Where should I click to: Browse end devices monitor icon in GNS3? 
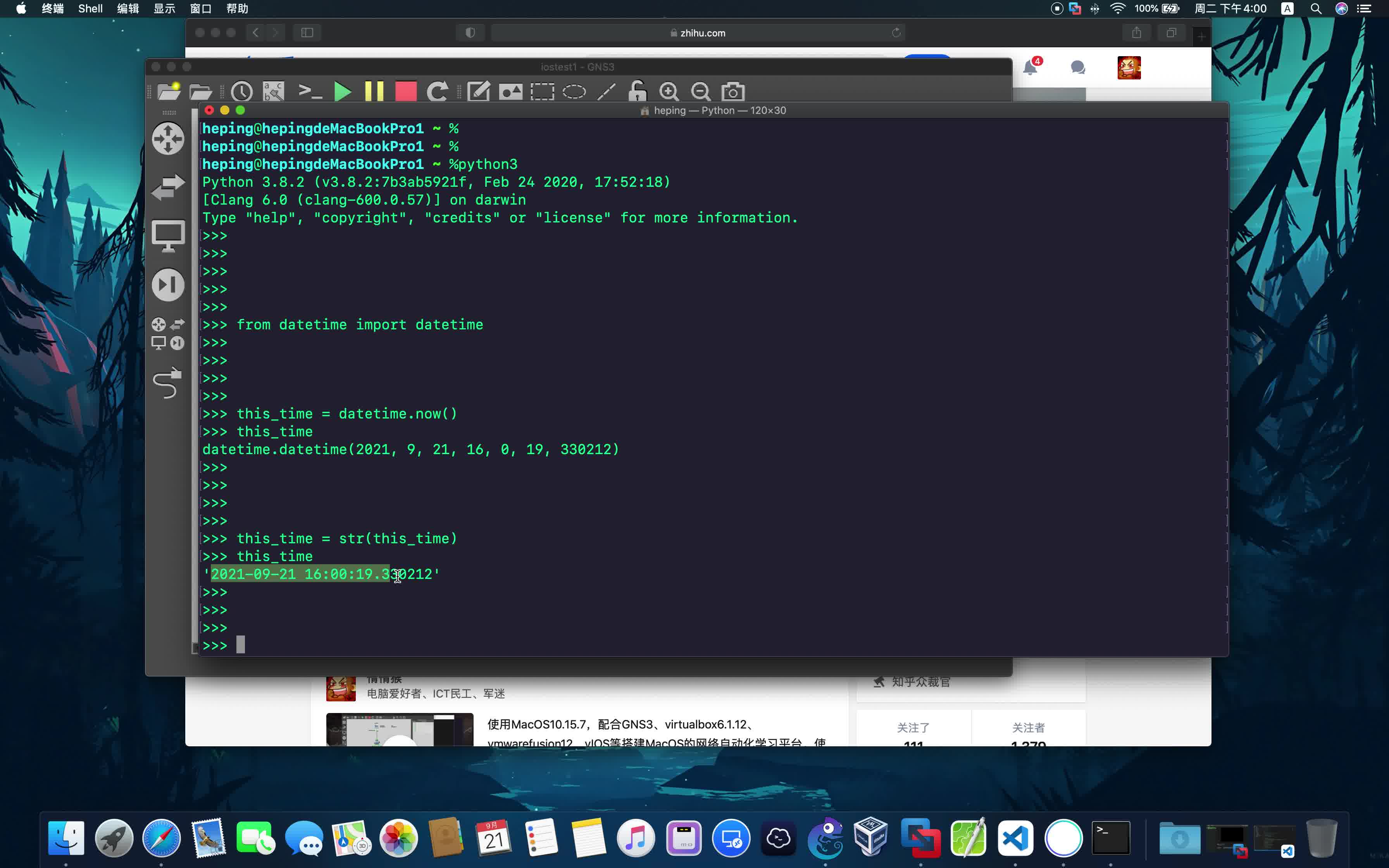168,235
